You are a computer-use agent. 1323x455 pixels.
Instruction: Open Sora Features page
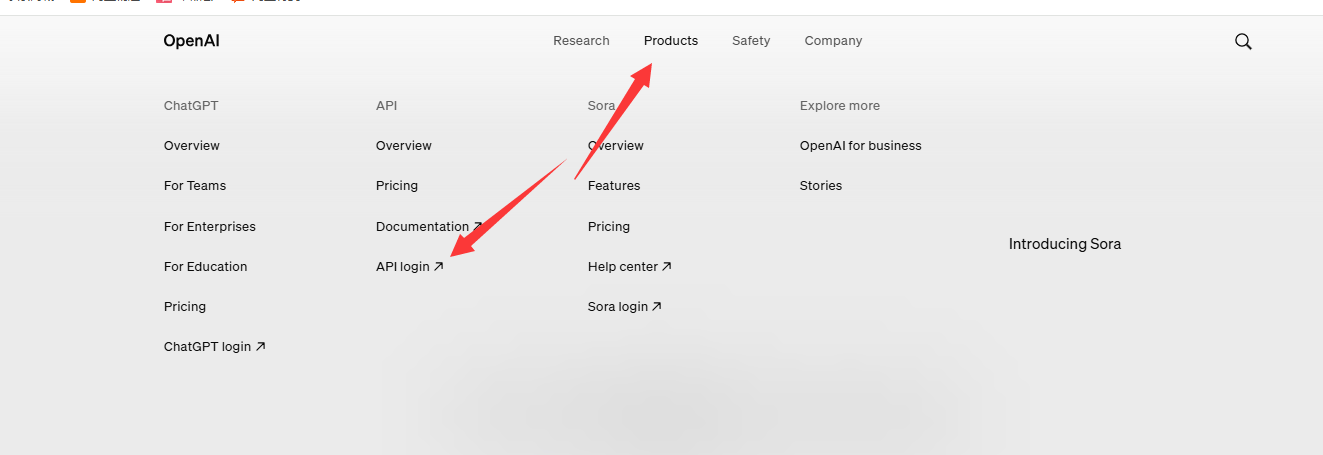pos(614,186)
